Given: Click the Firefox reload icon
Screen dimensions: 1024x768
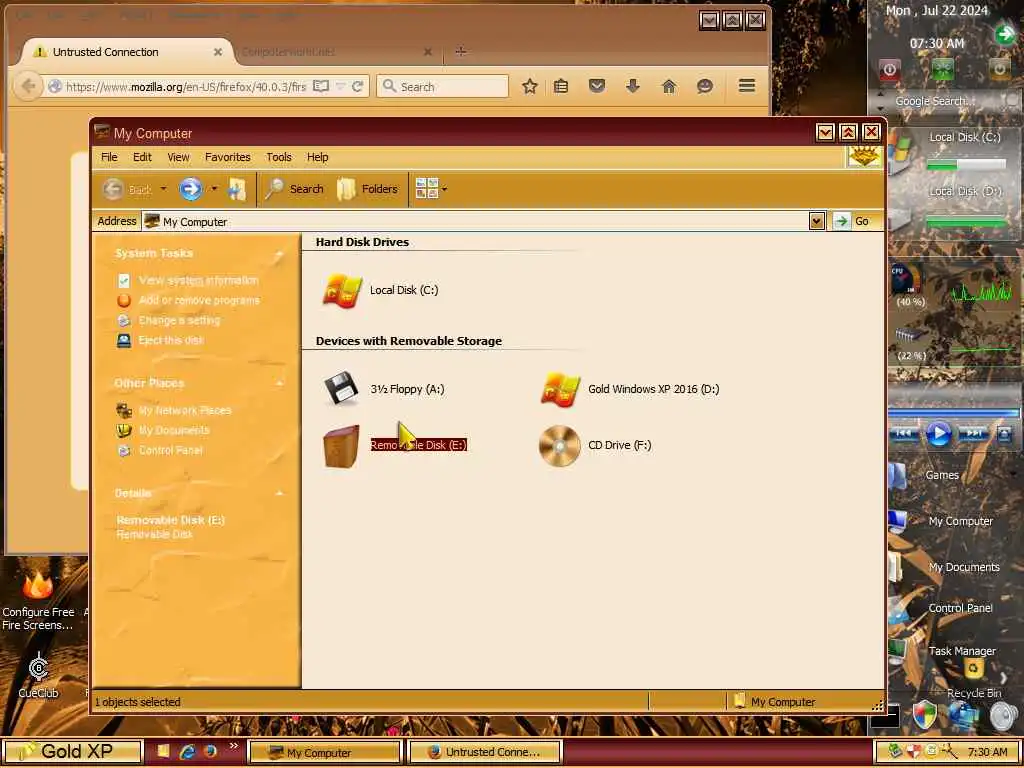Looking at the screenshot, I should [357, 86].
